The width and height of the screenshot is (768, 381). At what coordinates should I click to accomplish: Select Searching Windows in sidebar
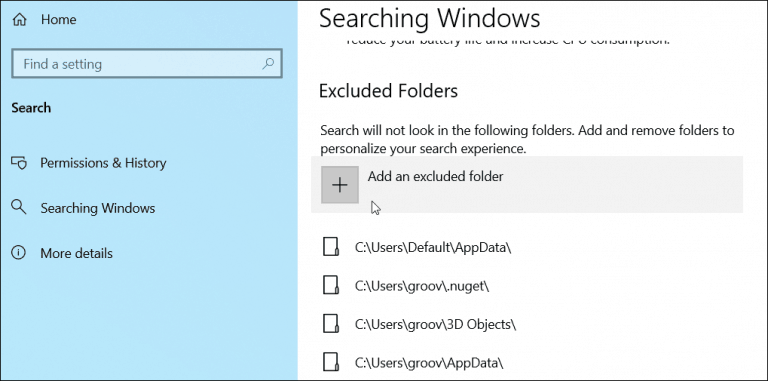[x=97, y=208]
